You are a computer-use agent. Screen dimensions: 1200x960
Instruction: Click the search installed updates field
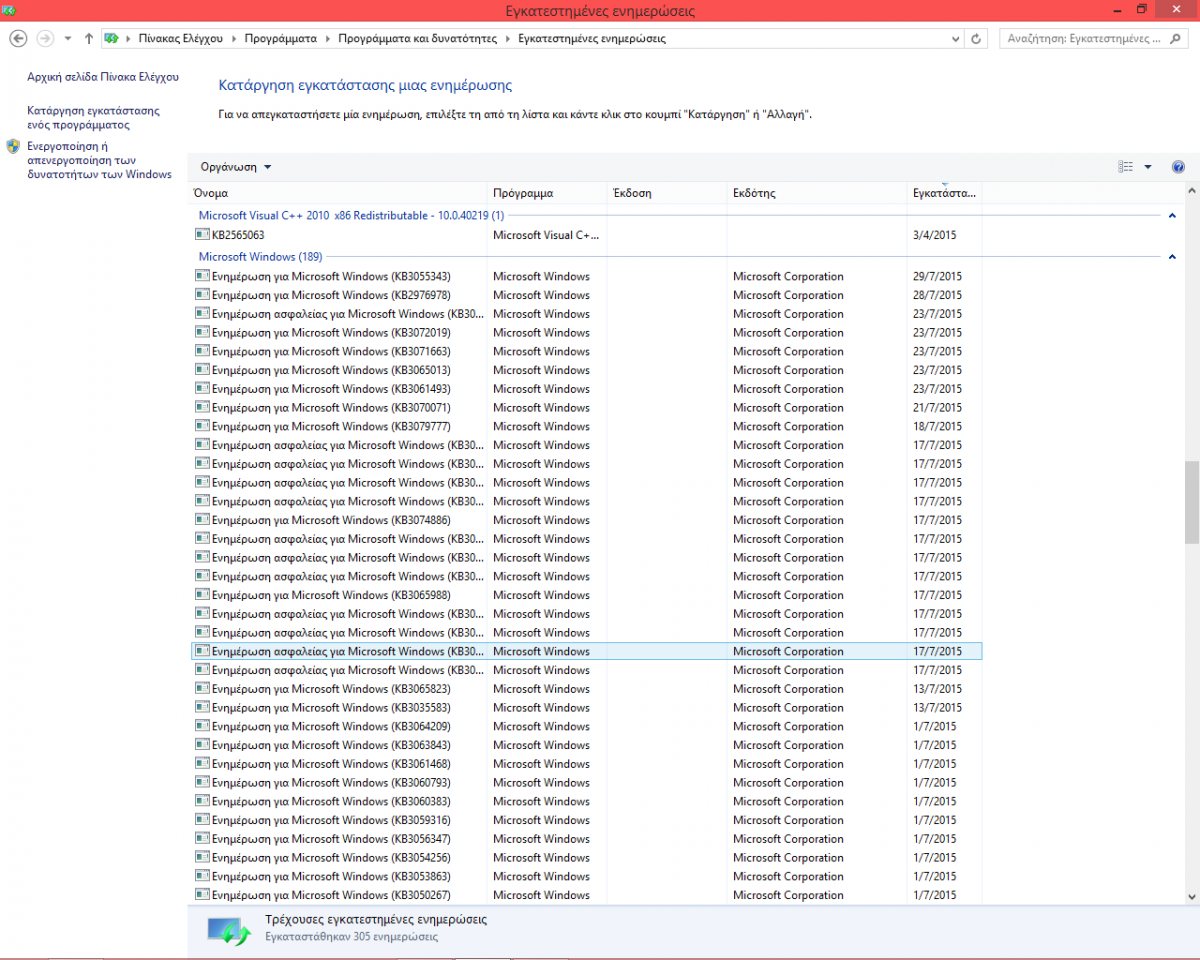[x=1085, y=39]
